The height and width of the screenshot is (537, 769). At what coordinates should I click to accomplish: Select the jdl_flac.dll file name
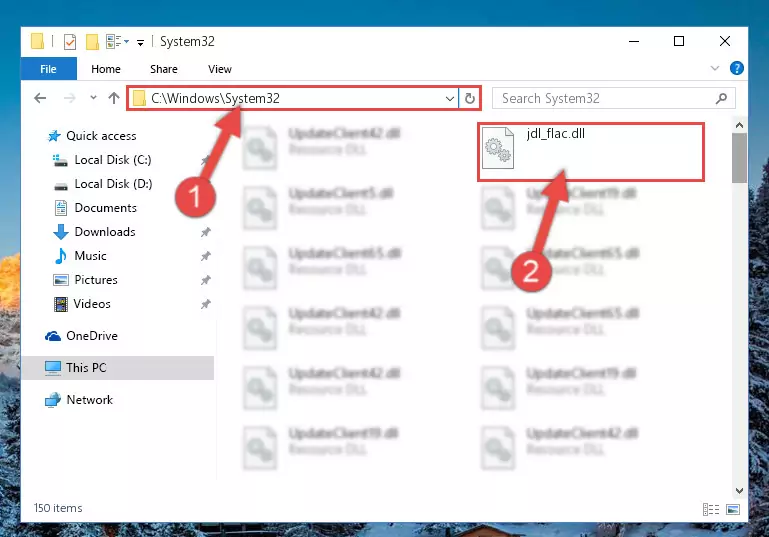click(556, 133)
